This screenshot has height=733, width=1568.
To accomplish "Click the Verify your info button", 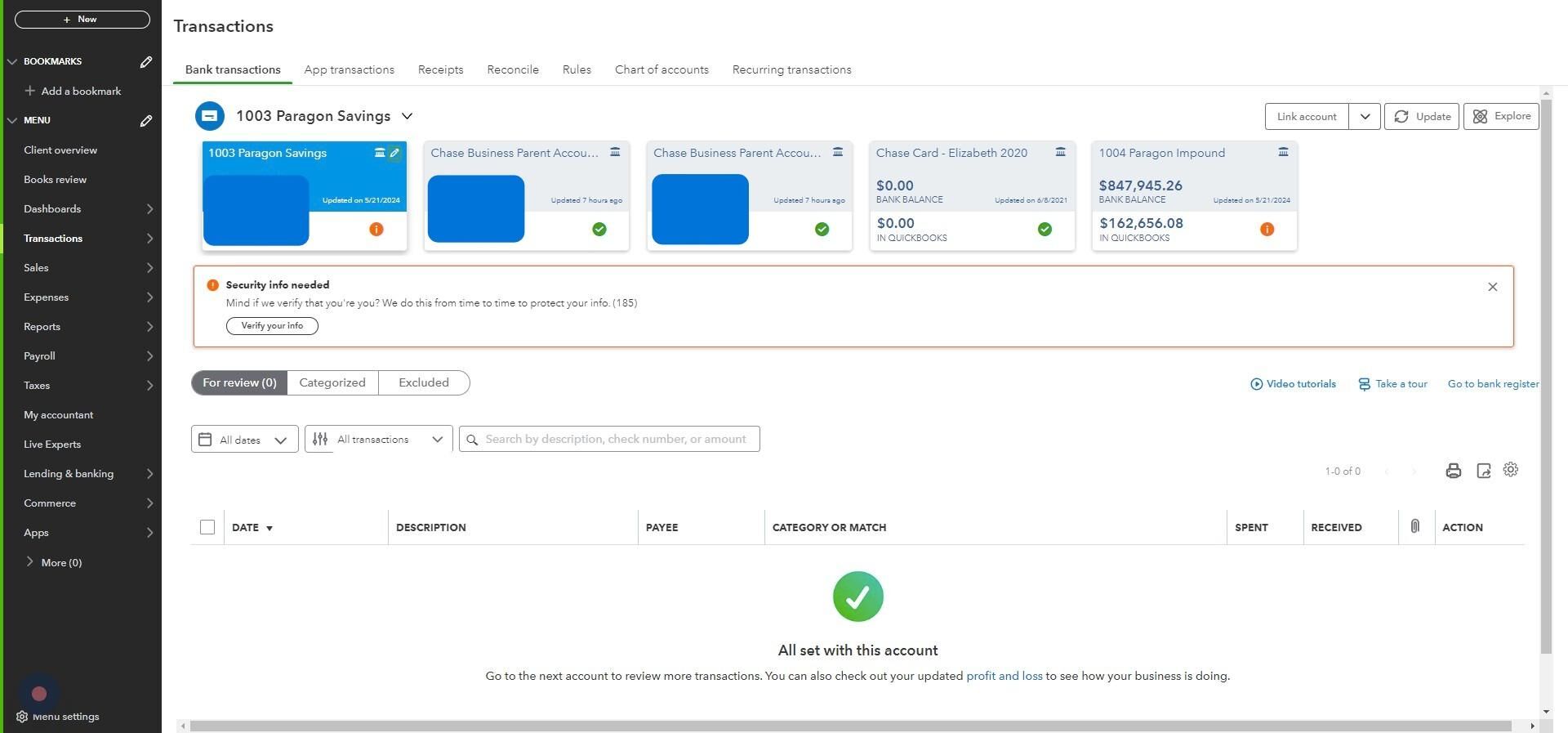I will point(272,326).
